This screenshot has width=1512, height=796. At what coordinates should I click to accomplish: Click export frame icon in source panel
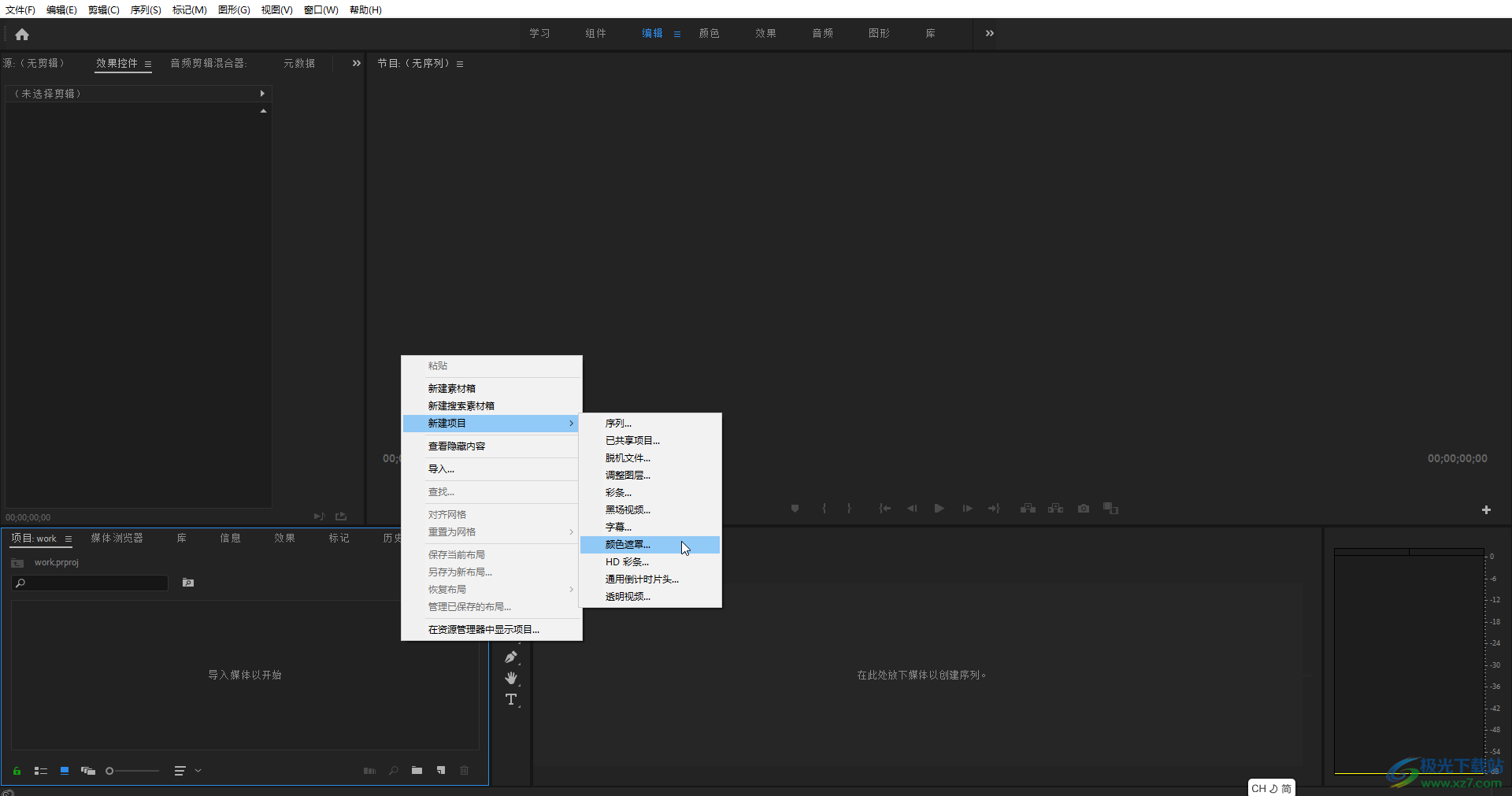(341, 516)
